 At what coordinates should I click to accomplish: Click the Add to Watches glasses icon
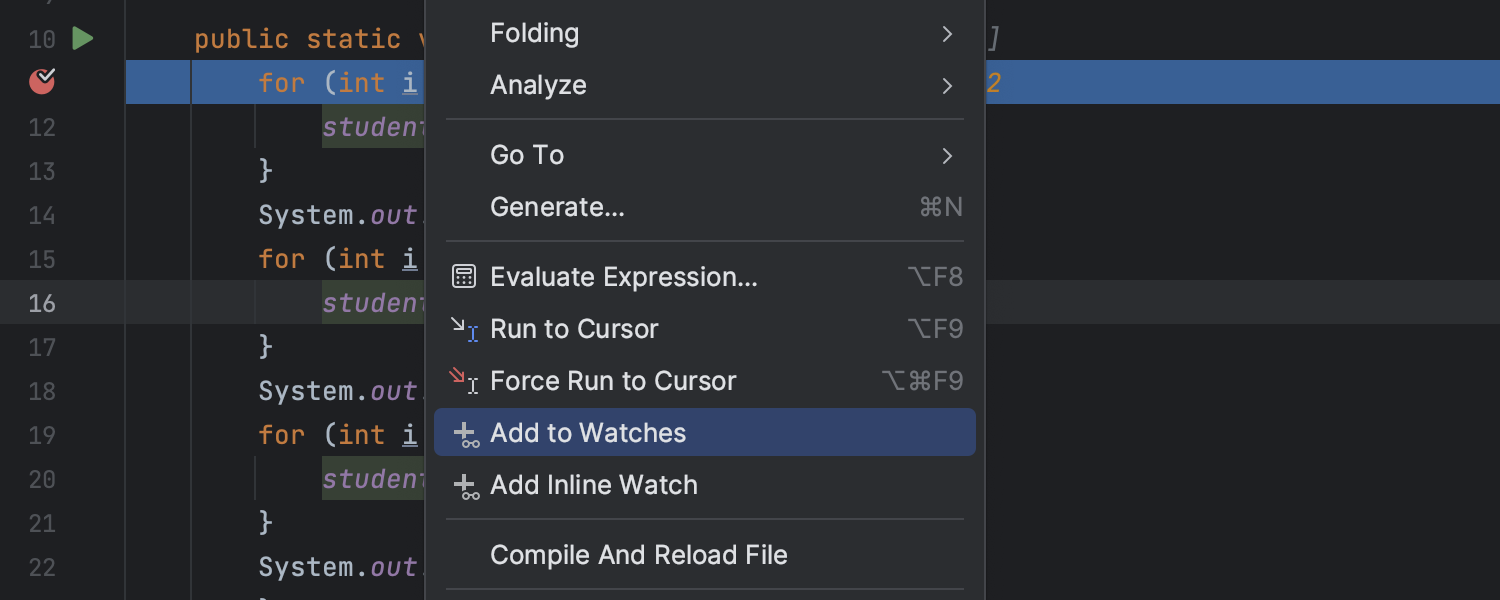[x=466, y=434]
